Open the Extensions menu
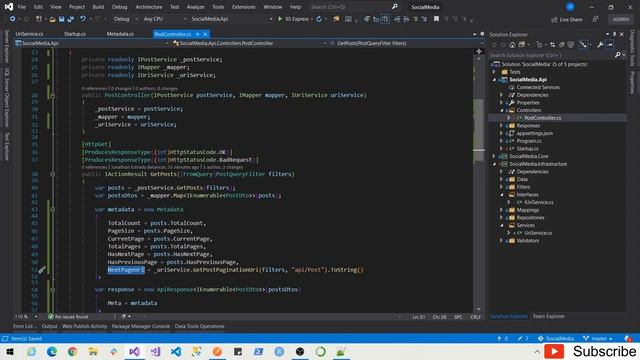 click(x=244, y=7)
